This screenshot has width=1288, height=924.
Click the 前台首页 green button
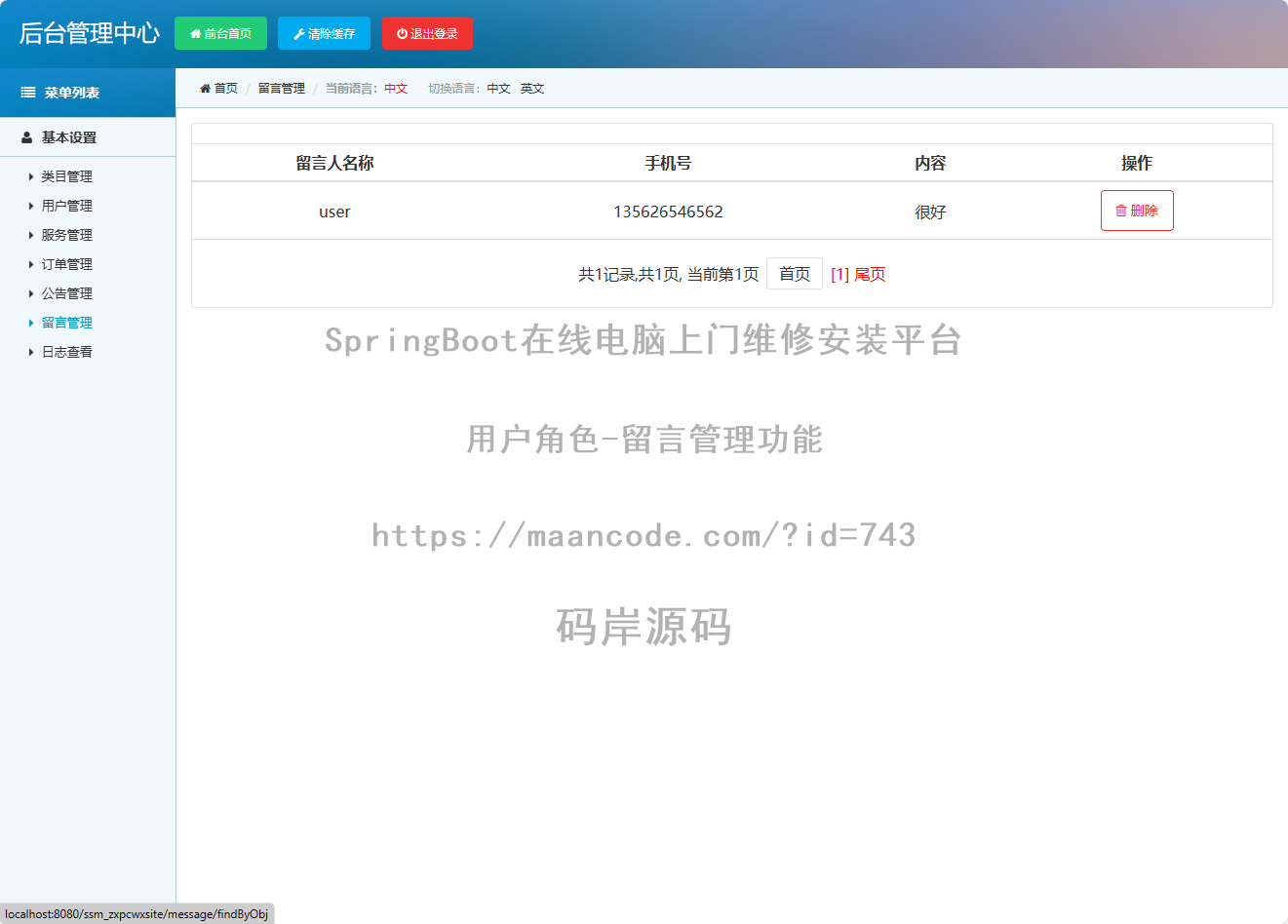tap(220, 33)
